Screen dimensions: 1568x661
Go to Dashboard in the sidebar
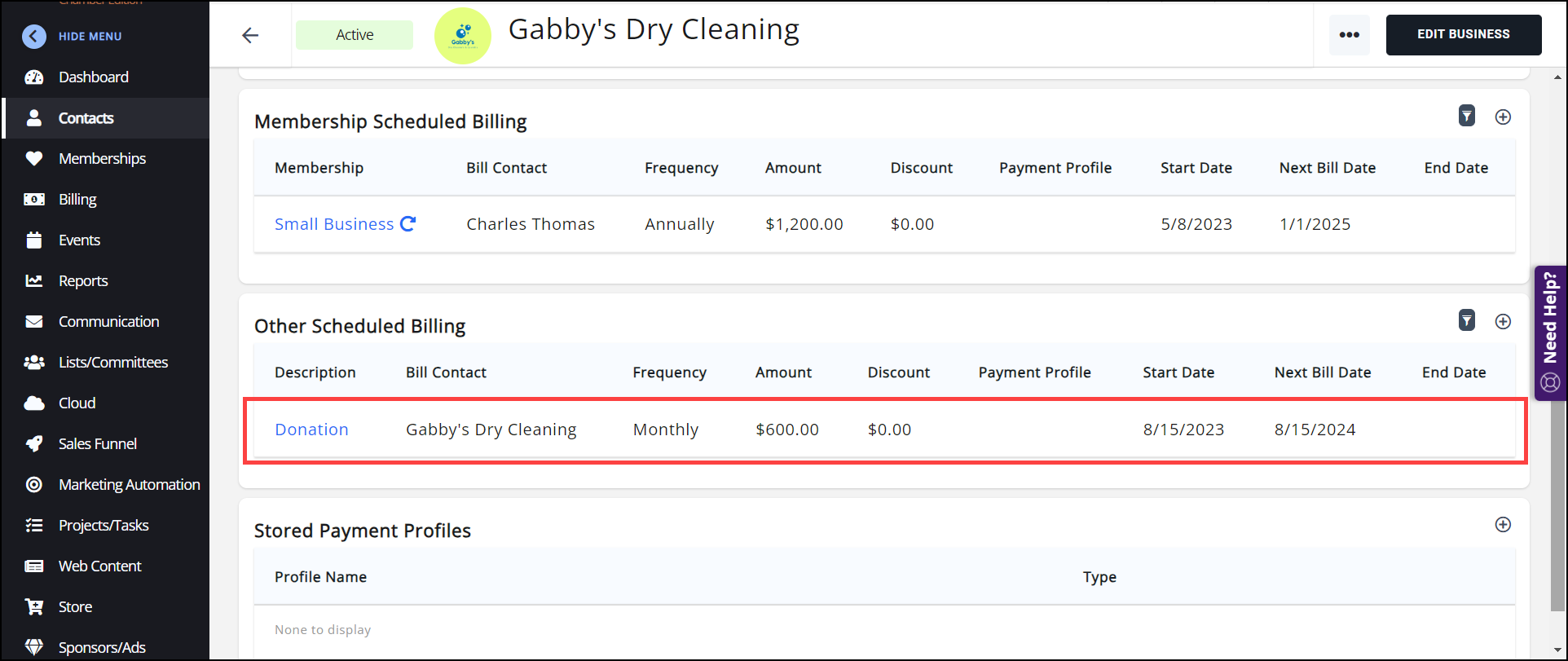click(93, 77)
